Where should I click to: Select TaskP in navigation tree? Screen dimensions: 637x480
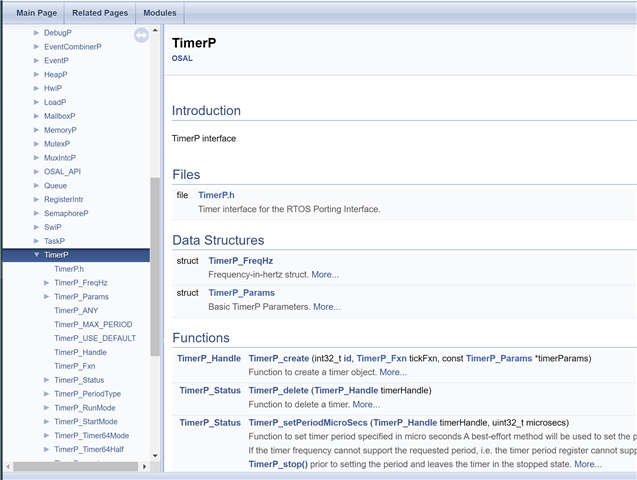coord(54,241)
